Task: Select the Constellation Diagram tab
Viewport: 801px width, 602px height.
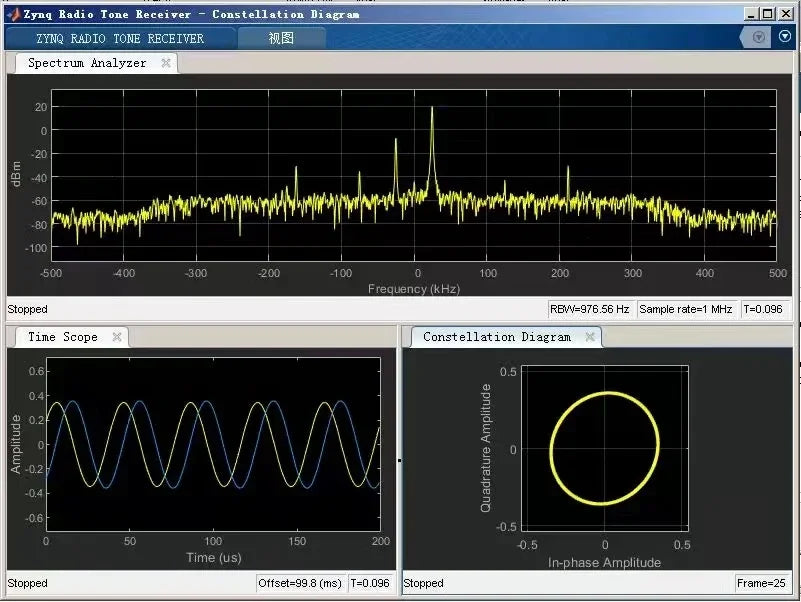Action: [497, 337]
